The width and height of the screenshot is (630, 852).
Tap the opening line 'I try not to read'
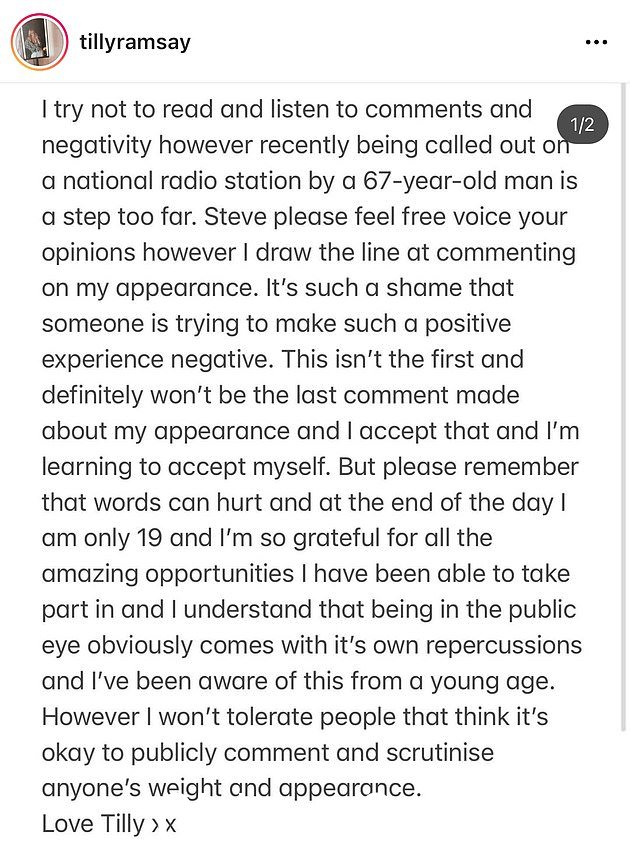127,110
